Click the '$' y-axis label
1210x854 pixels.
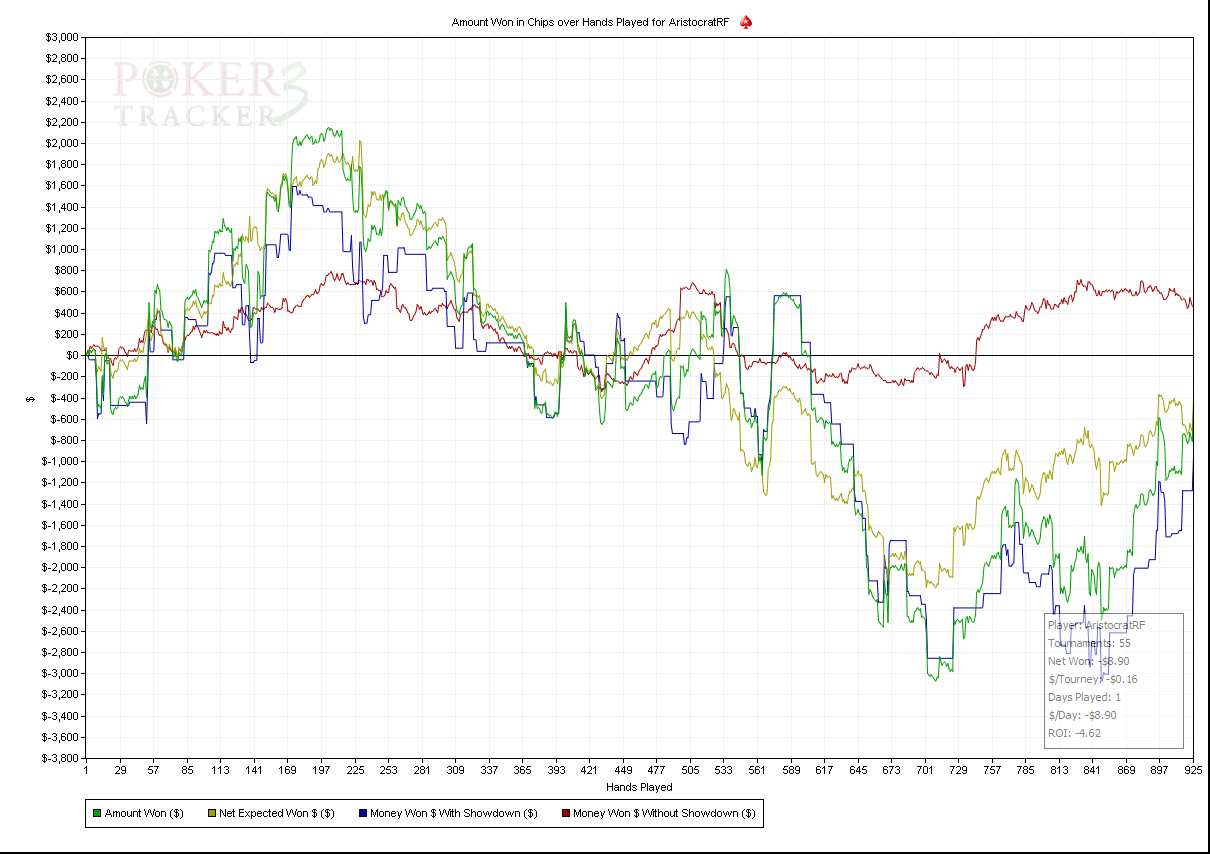31,398
